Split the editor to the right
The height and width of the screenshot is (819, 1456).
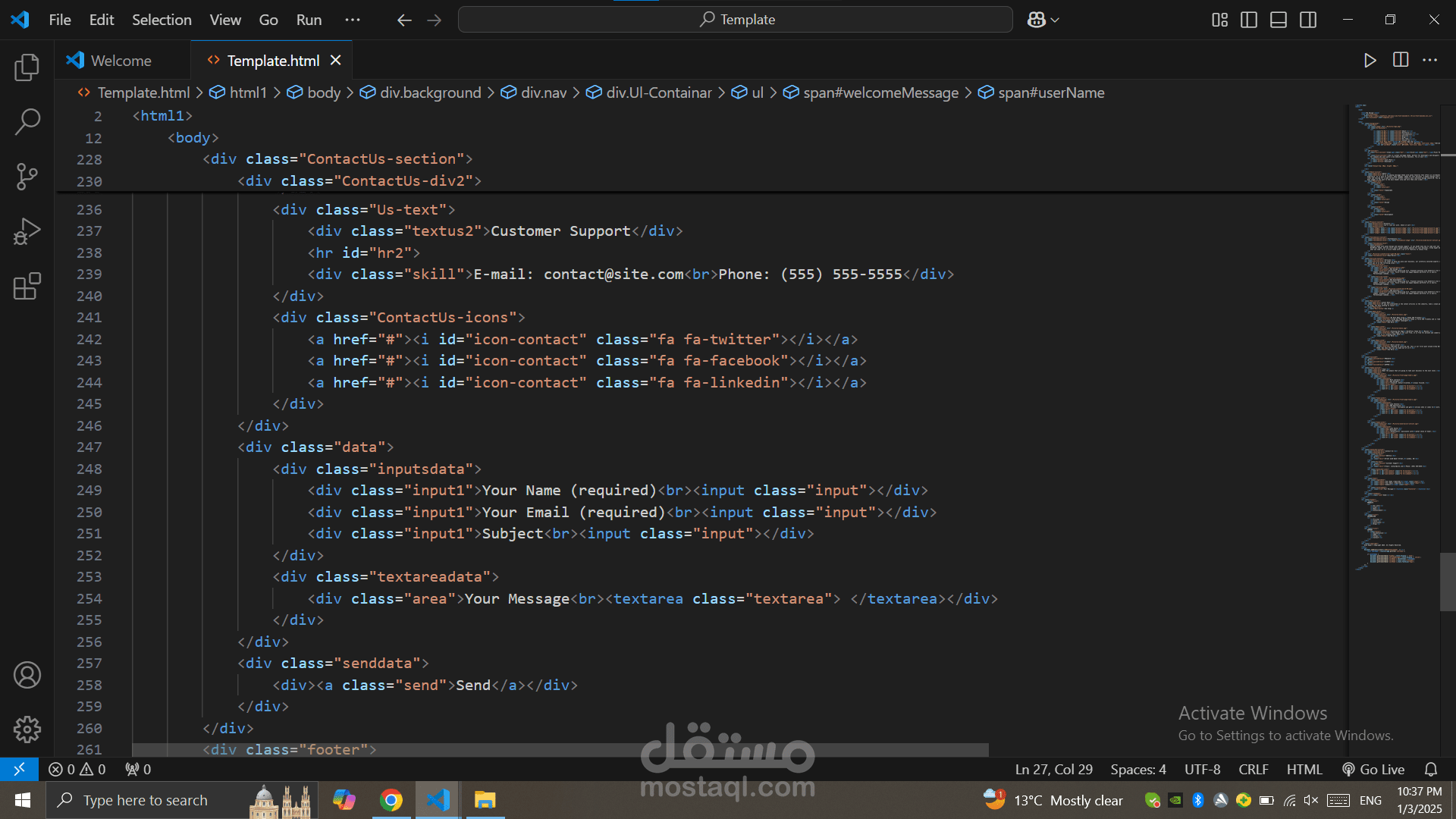(1401, 61)
